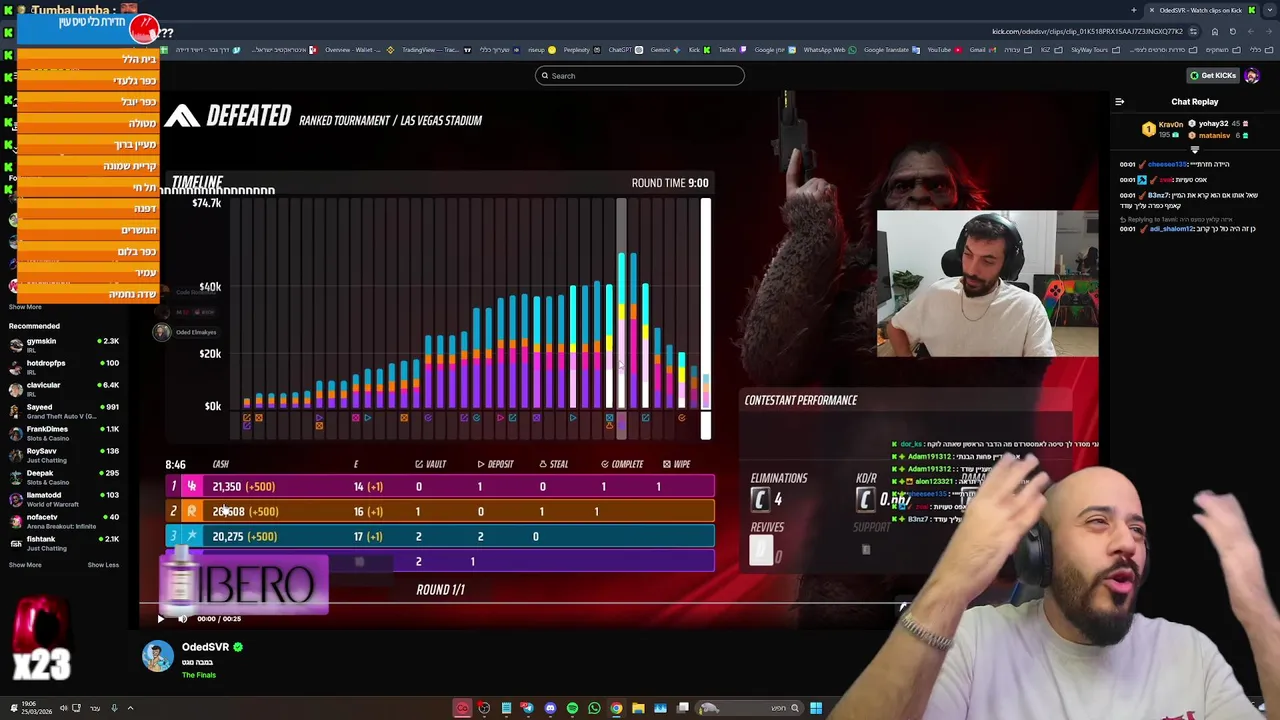Play the clip with the play button
Viewport: 1280px width, 720px height.
[x=160, y=619]
